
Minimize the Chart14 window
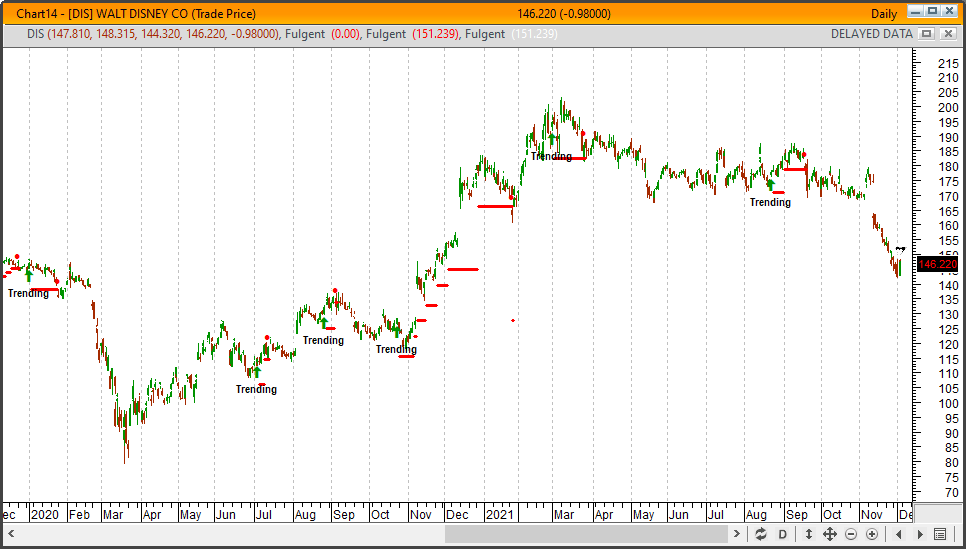[915, 11]
